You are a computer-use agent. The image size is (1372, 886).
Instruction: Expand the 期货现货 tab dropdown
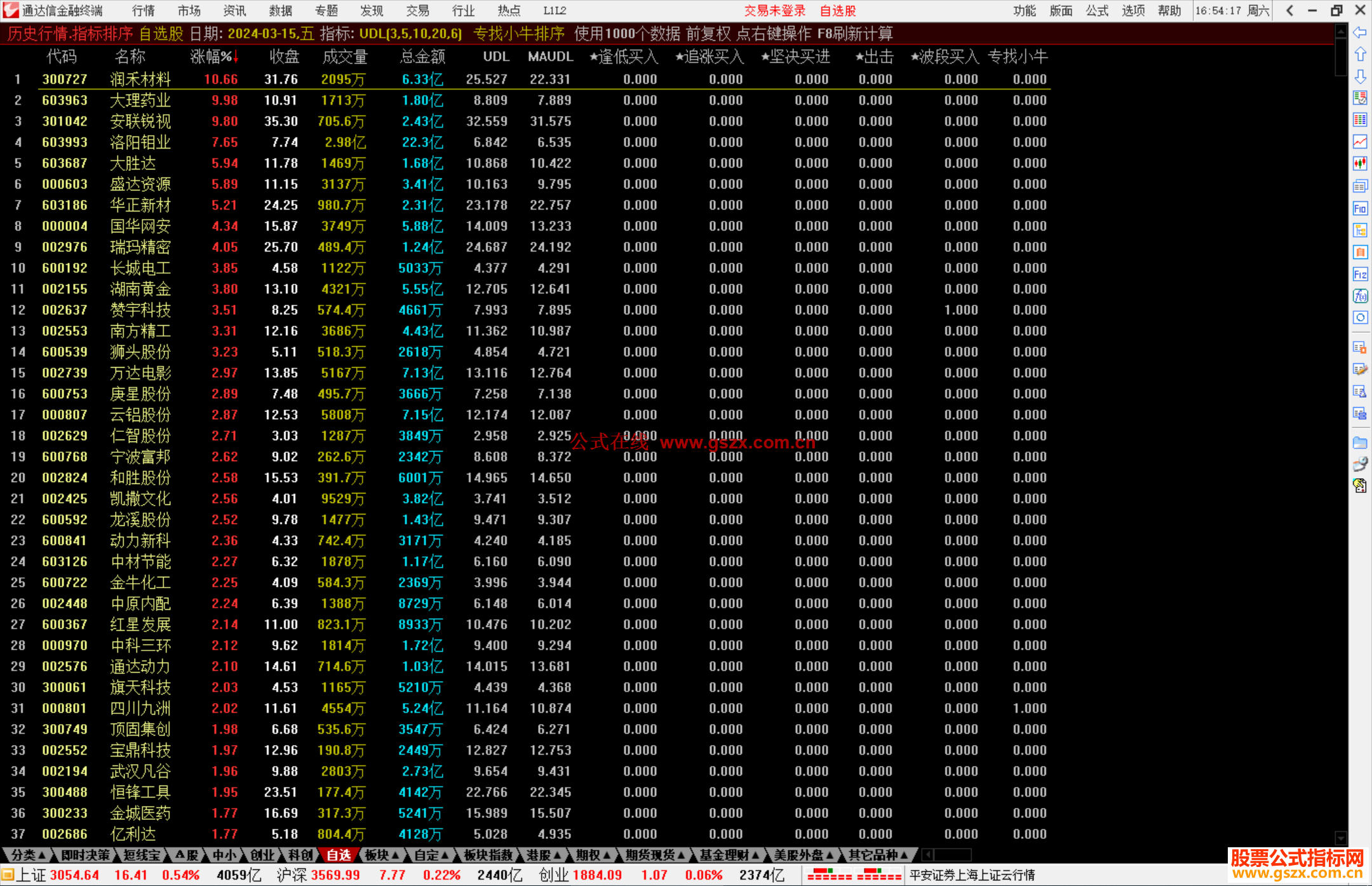655,855
